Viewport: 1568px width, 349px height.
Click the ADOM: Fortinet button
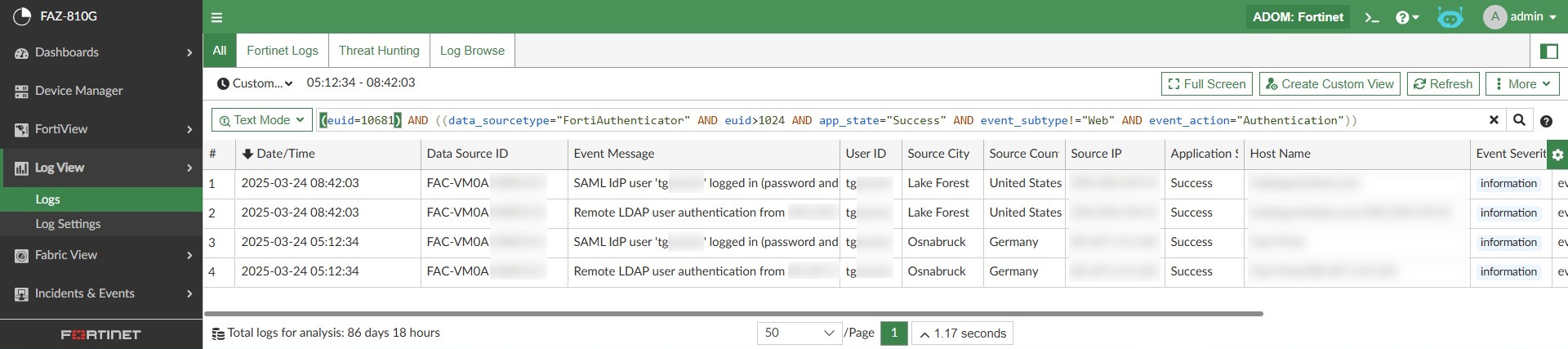pyautogui.click(x=1298, y=17)
